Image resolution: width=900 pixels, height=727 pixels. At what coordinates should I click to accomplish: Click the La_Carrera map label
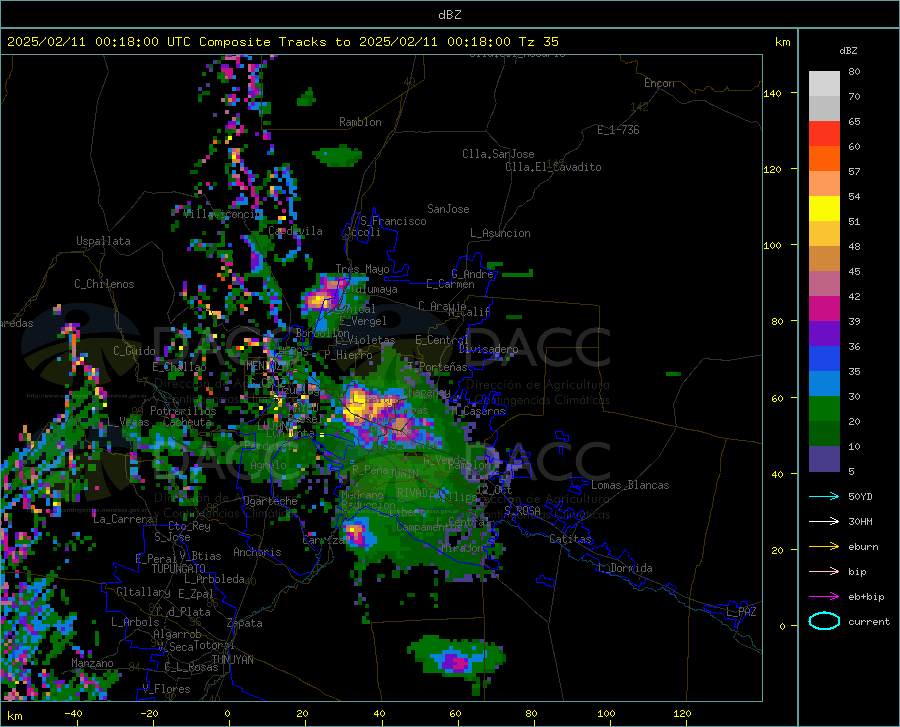(123, 519)
